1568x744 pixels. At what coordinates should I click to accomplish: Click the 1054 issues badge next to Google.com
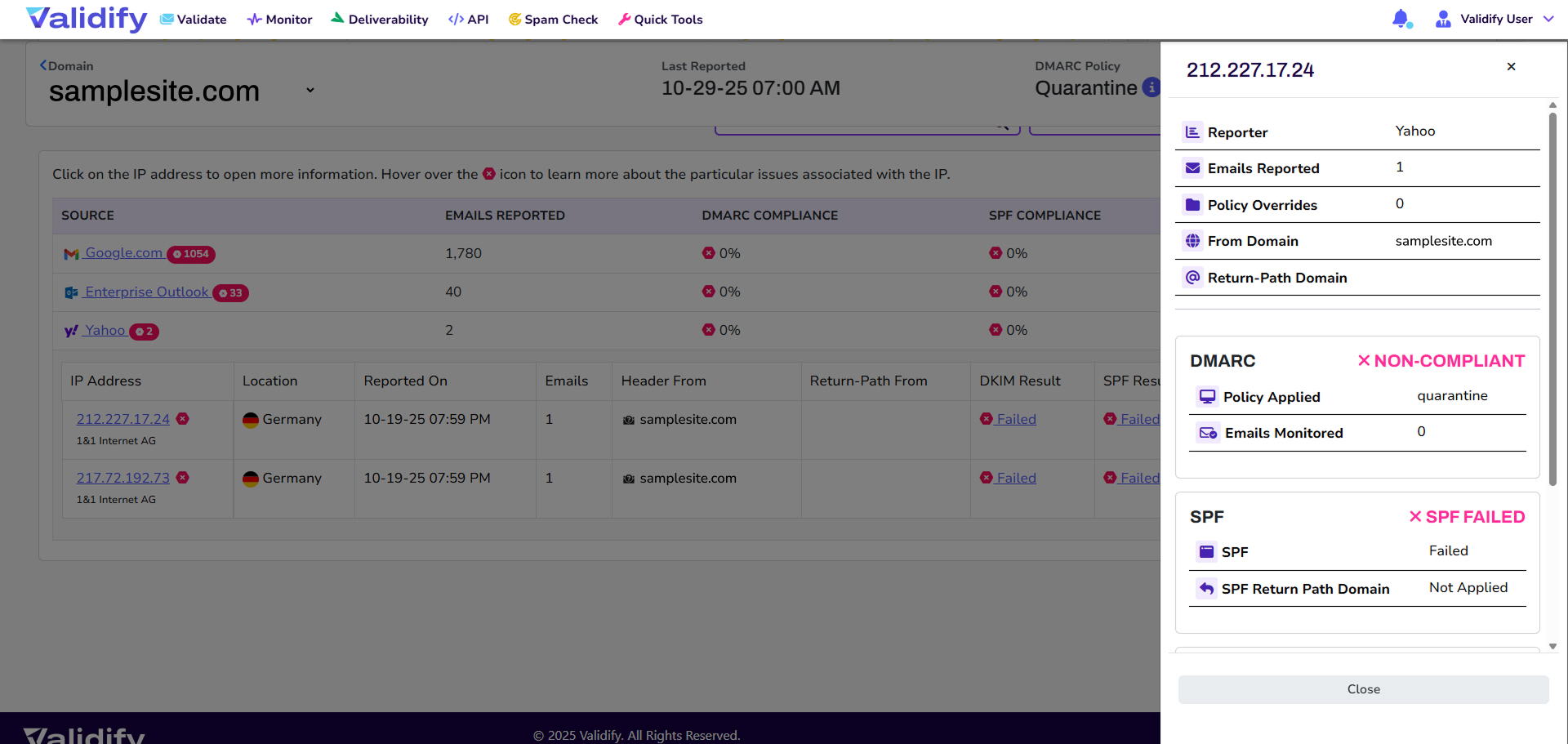pyautogui.click(x=191, y=254)
